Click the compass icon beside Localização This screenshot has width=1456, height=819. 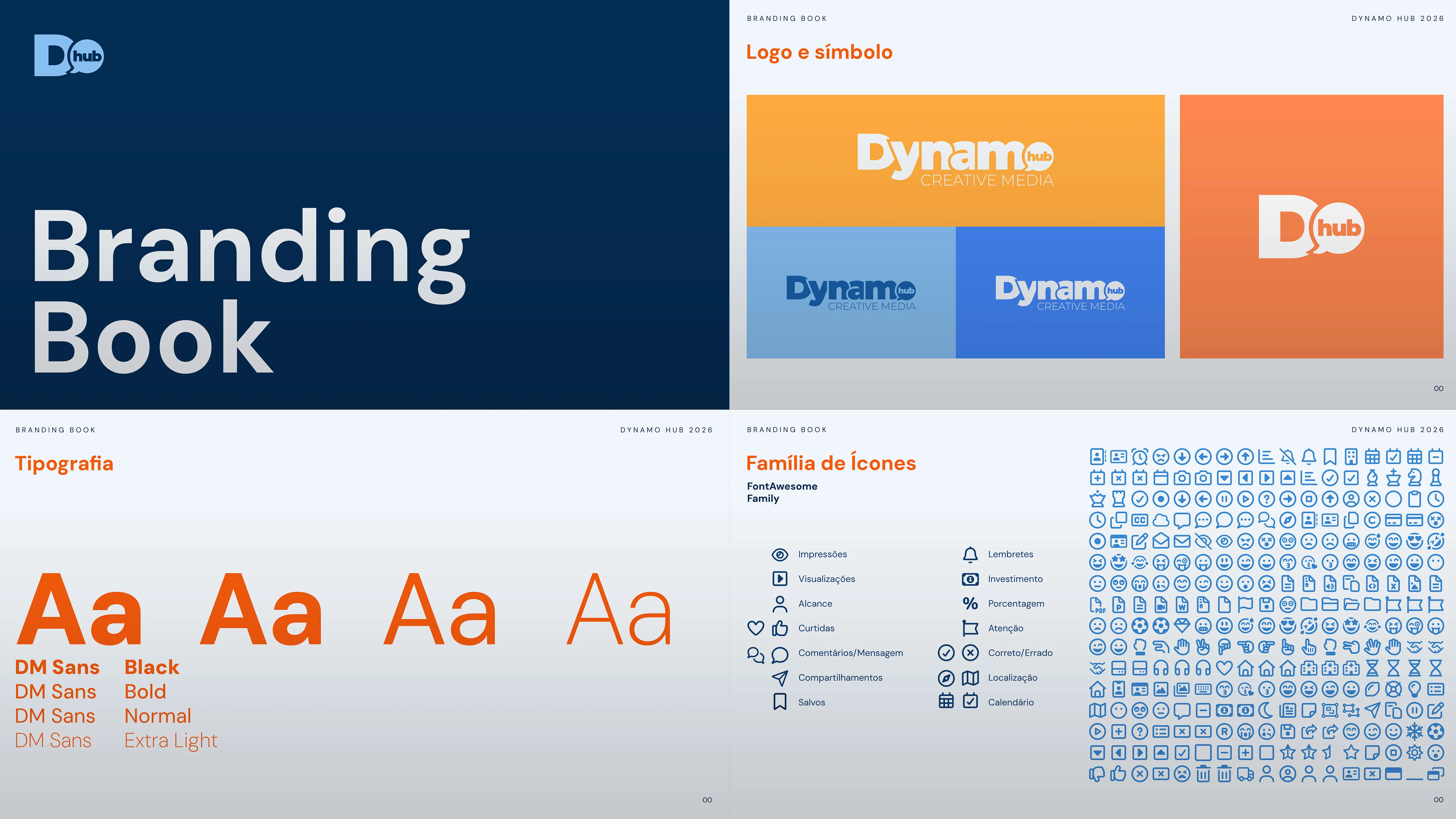[x=946, y=678]
